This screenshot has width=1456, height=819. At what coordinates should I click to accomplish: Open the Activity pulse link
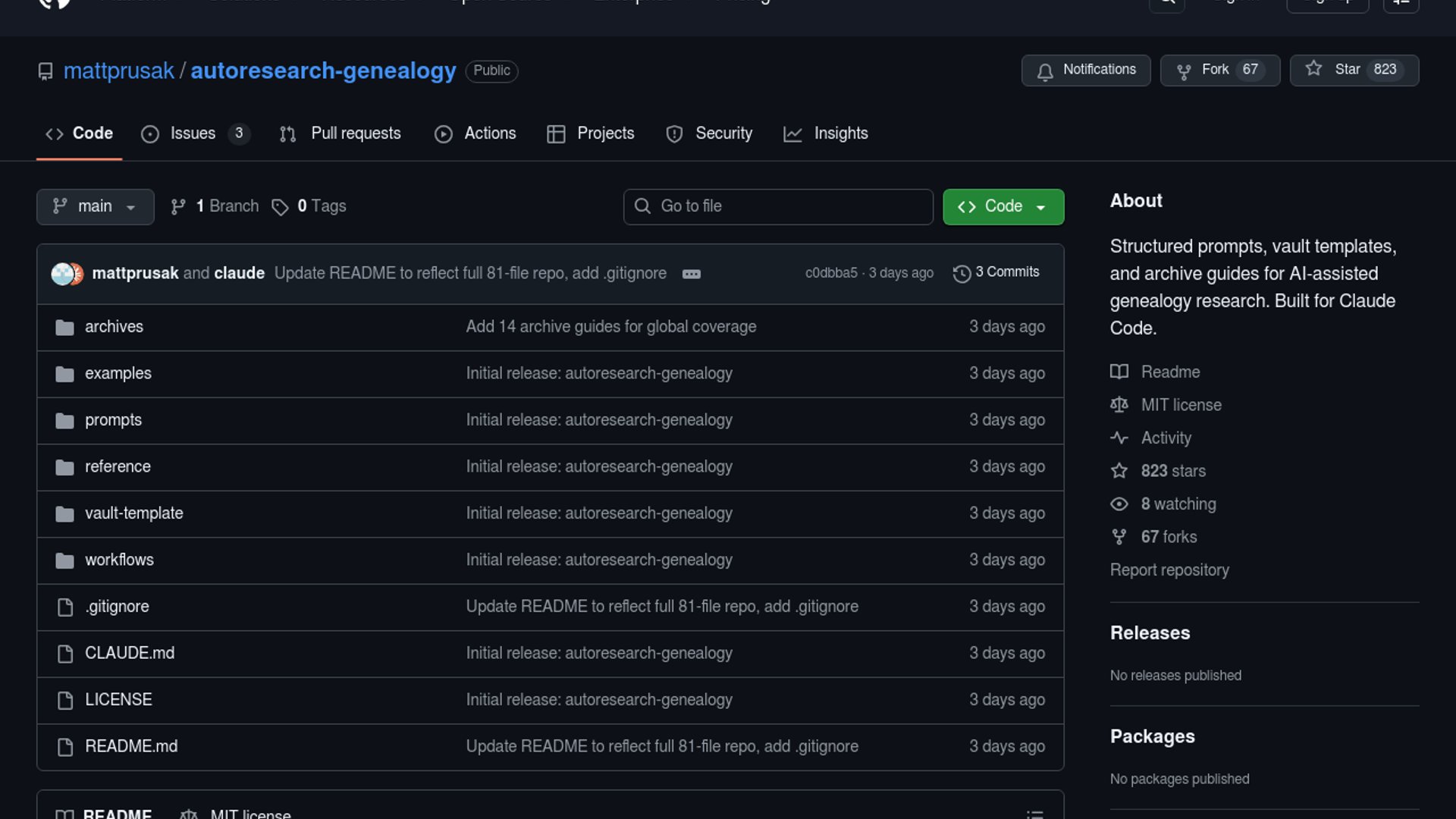coord(1166,438)
